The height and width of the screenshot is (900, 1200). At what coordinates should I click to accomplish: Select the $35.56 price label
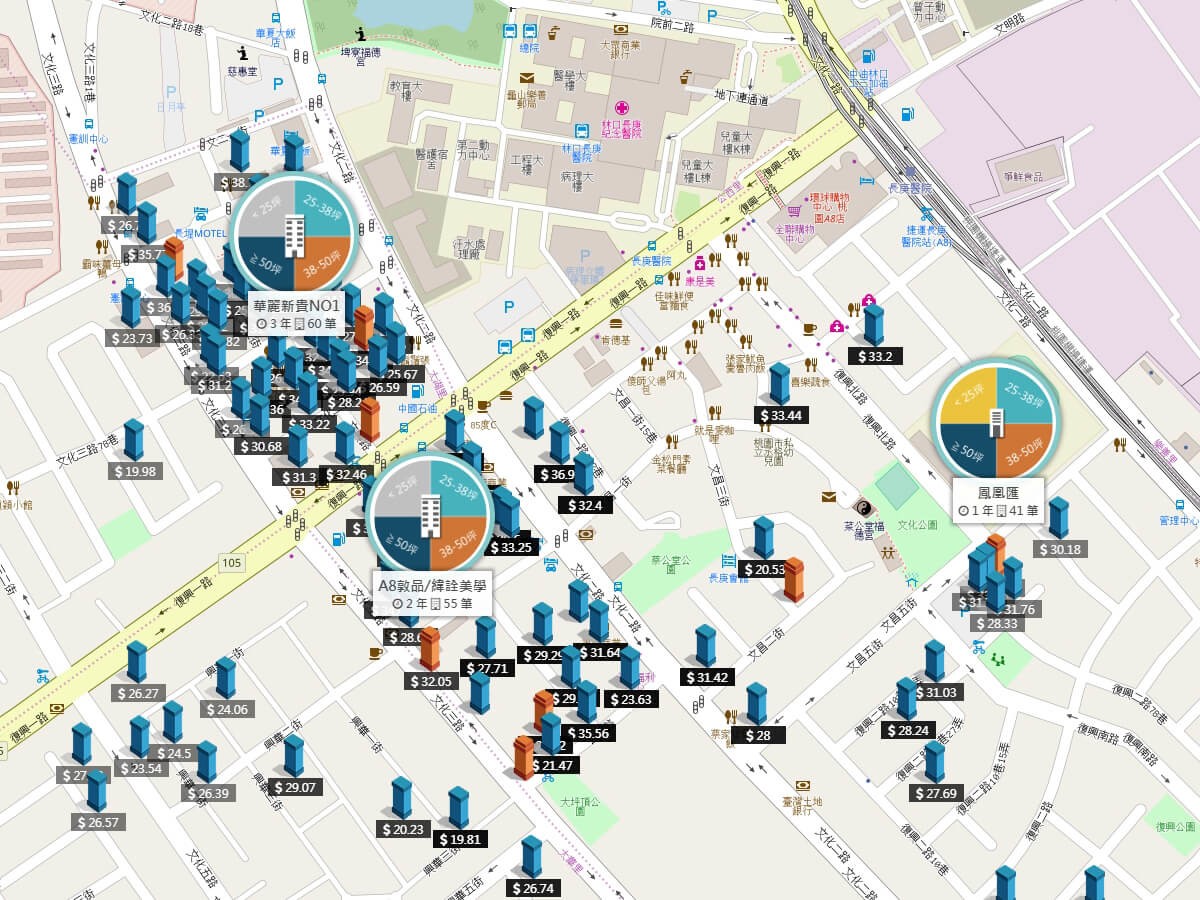[x=587, y=733]
